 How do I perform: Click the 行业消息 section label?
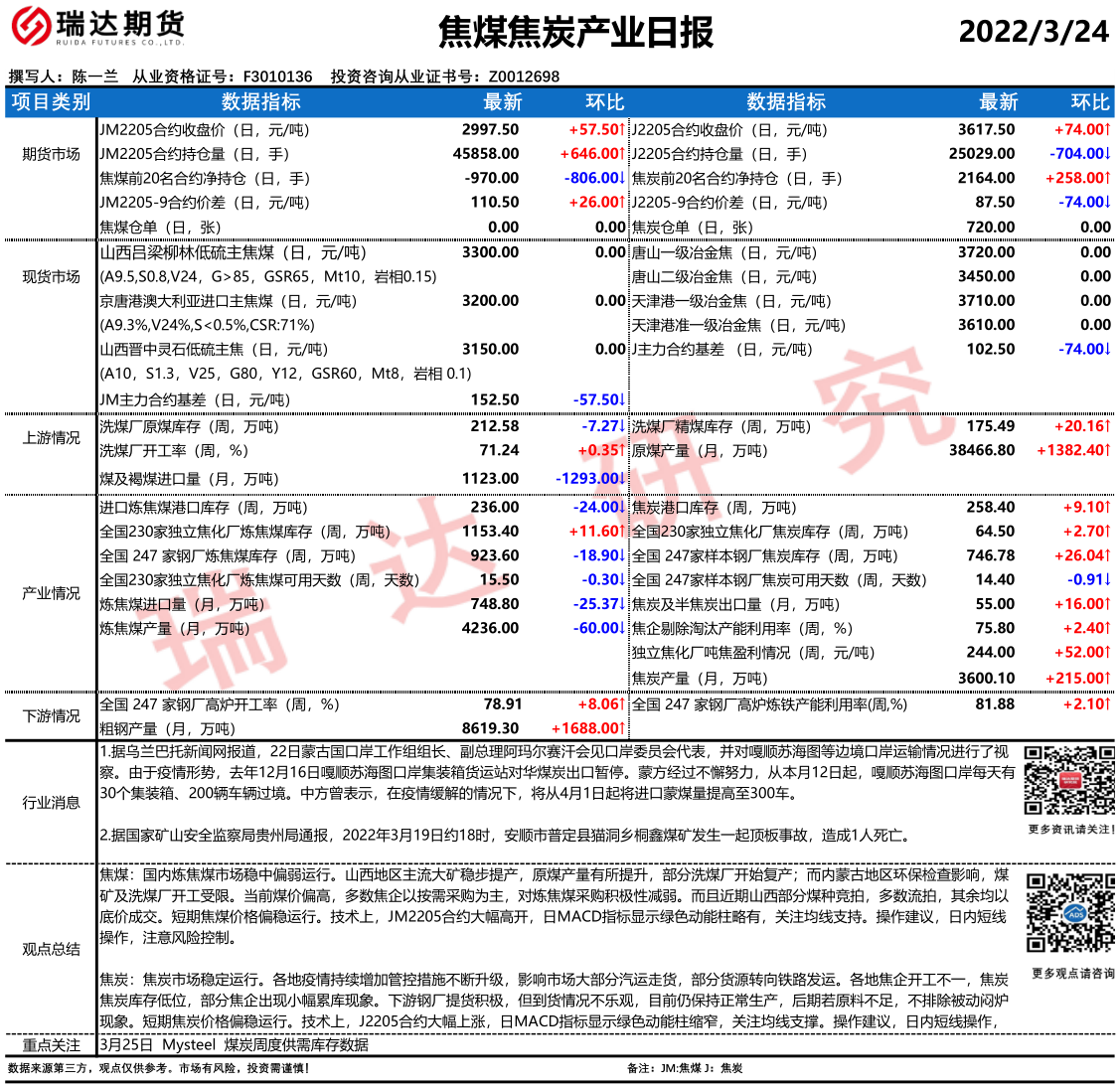pos(51,802)
